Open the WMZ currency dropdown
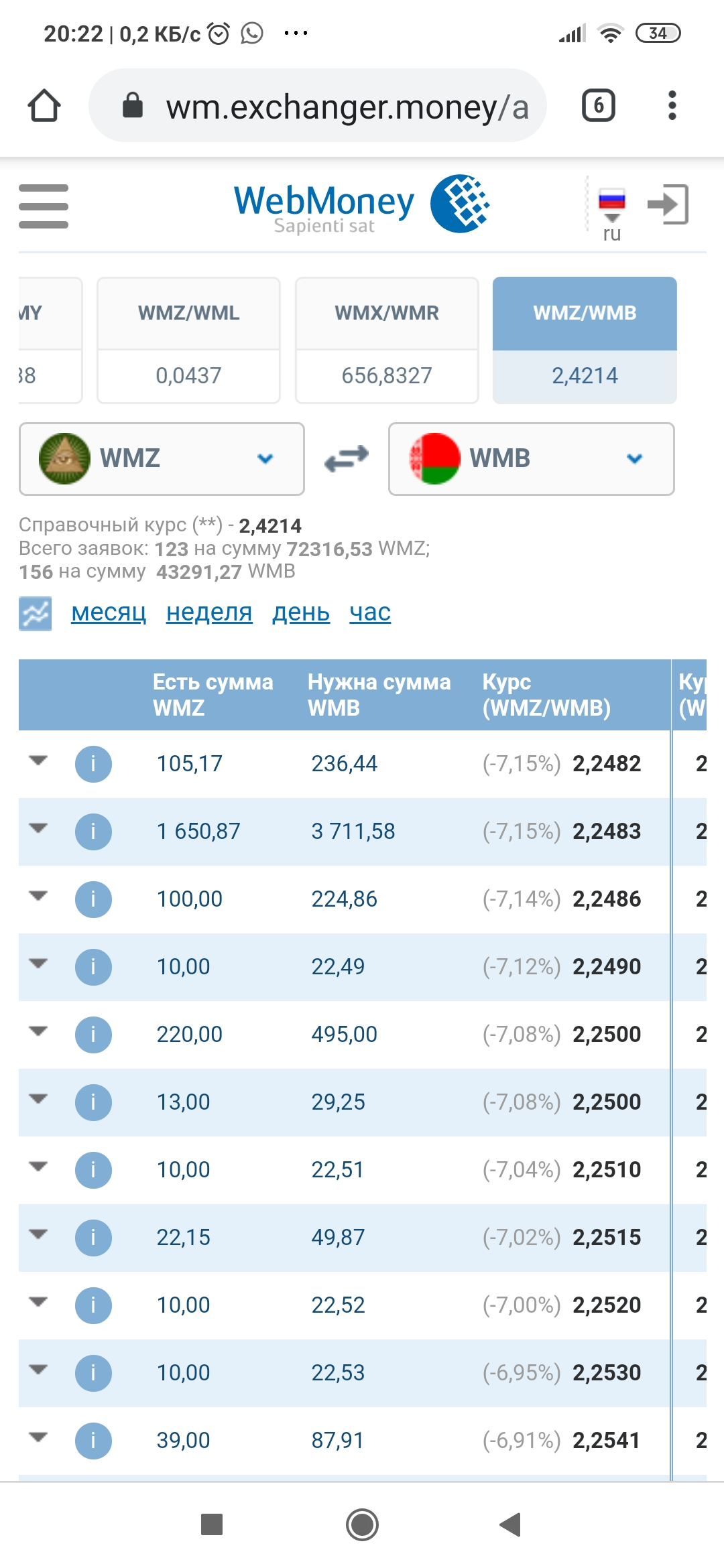Screen dimensions: 724x1568 [162, 459]
